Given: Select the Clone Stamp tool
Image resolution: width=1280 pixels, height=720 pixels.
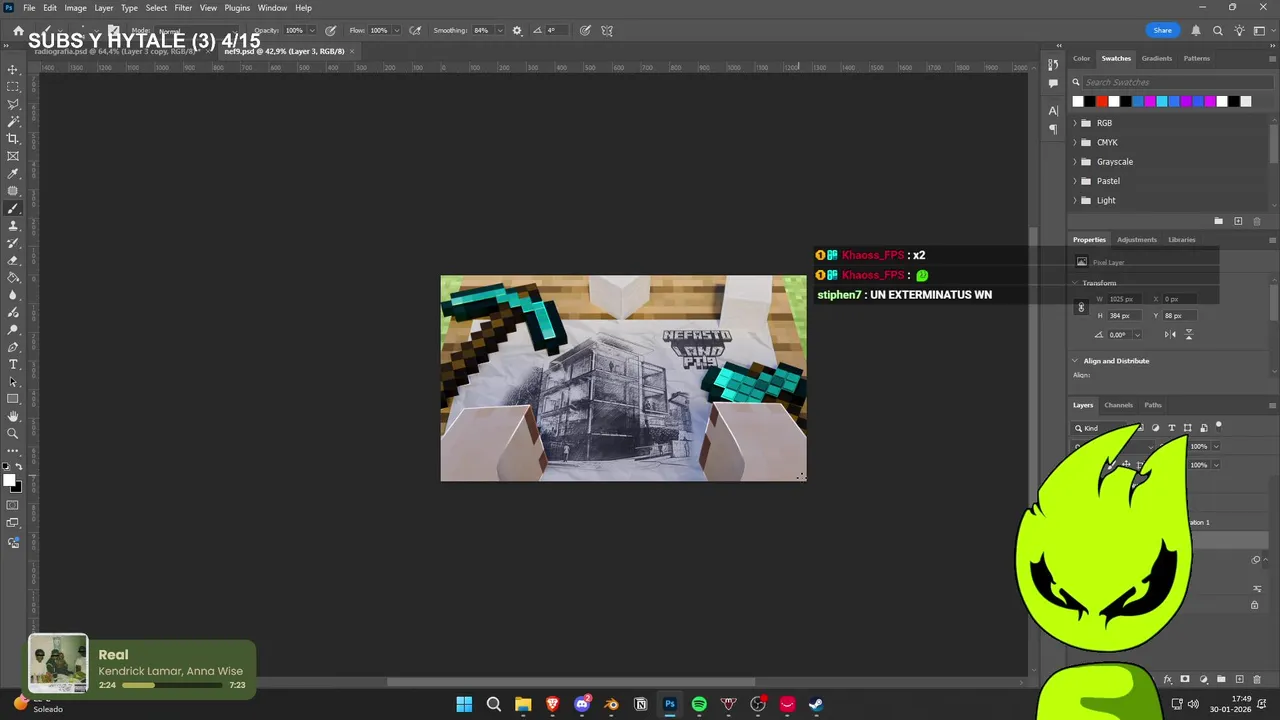Looking at the screenshot, I should click(13, 226).
